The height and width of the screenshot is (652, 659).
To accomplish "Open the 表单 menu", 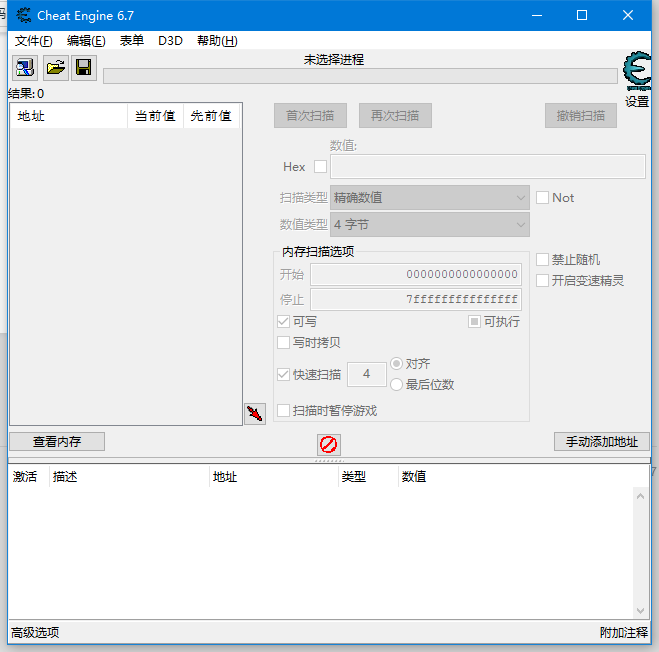I will pyautogui.click(x=132, y=41).
